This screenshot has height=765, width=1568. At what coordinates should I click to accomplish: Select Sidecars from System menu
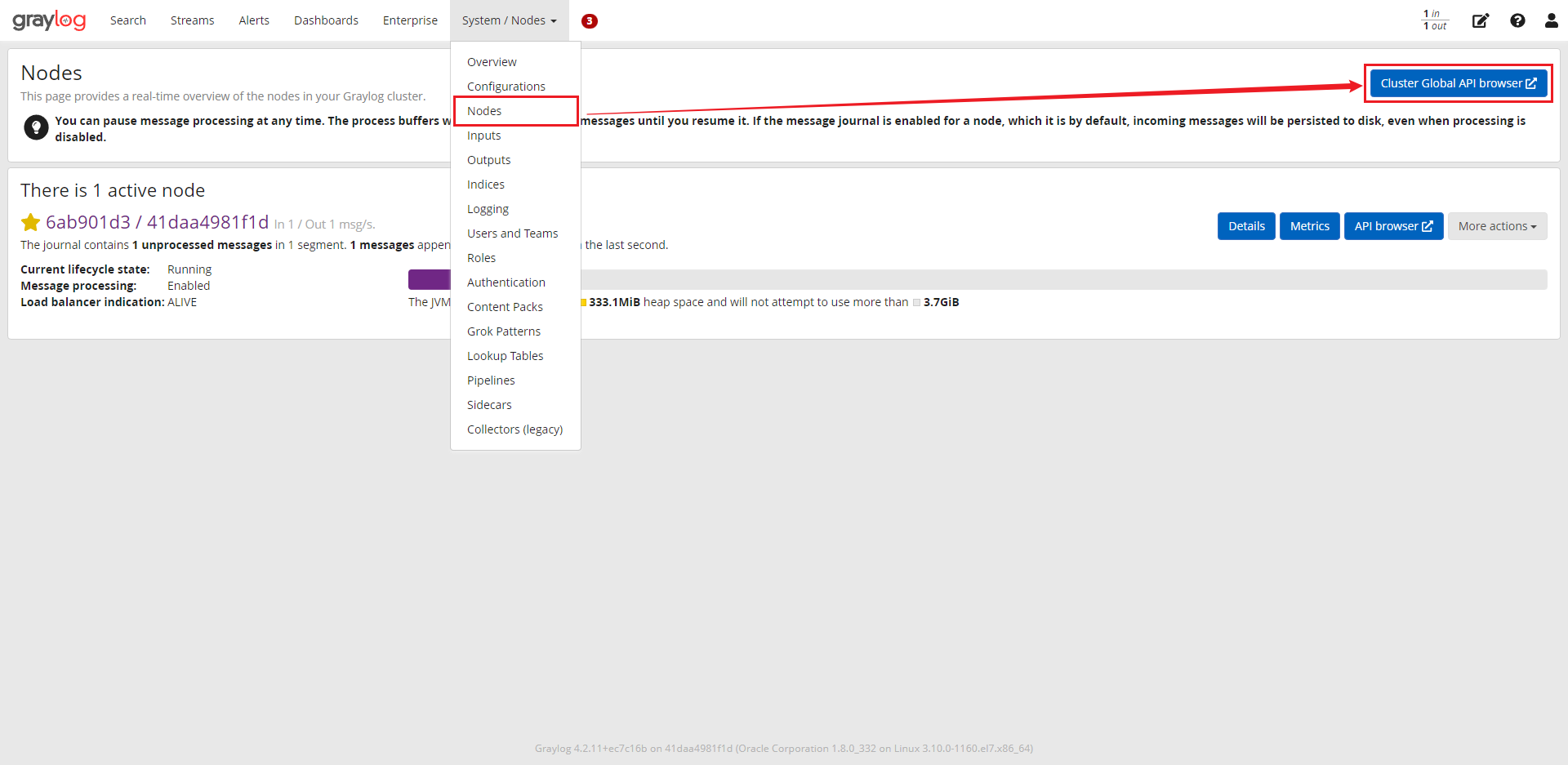coord(515,405)
